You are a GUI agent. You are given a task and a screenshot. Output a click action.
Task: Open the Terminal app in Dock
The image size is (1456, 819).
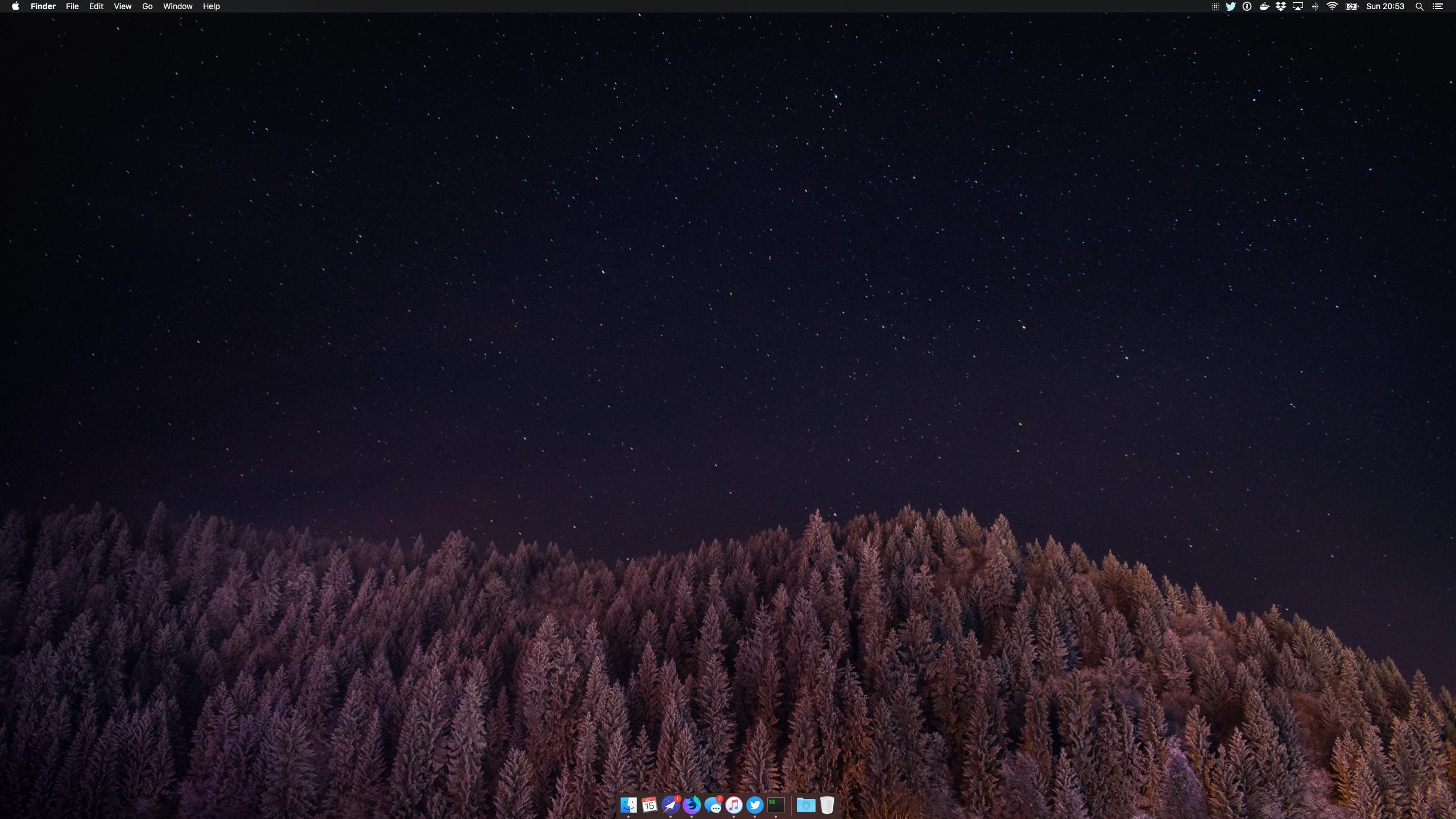click(x=776, y=805)
